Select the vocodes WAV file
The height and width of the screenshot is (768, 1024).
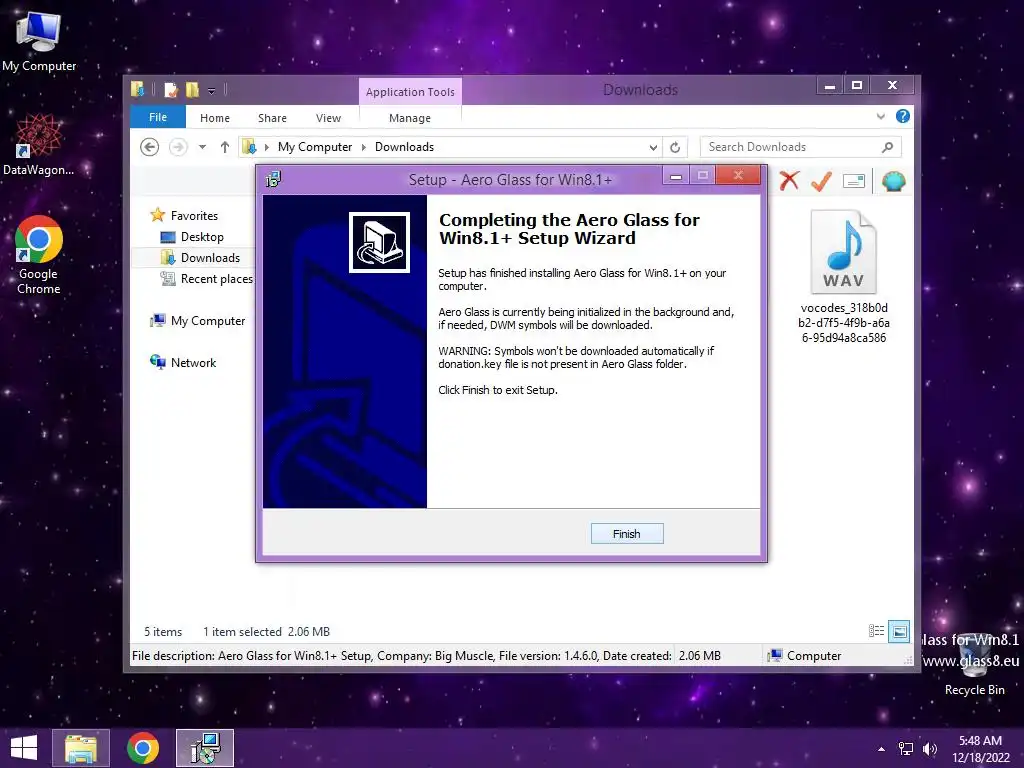pyautogui.click(x=844, y=278)
